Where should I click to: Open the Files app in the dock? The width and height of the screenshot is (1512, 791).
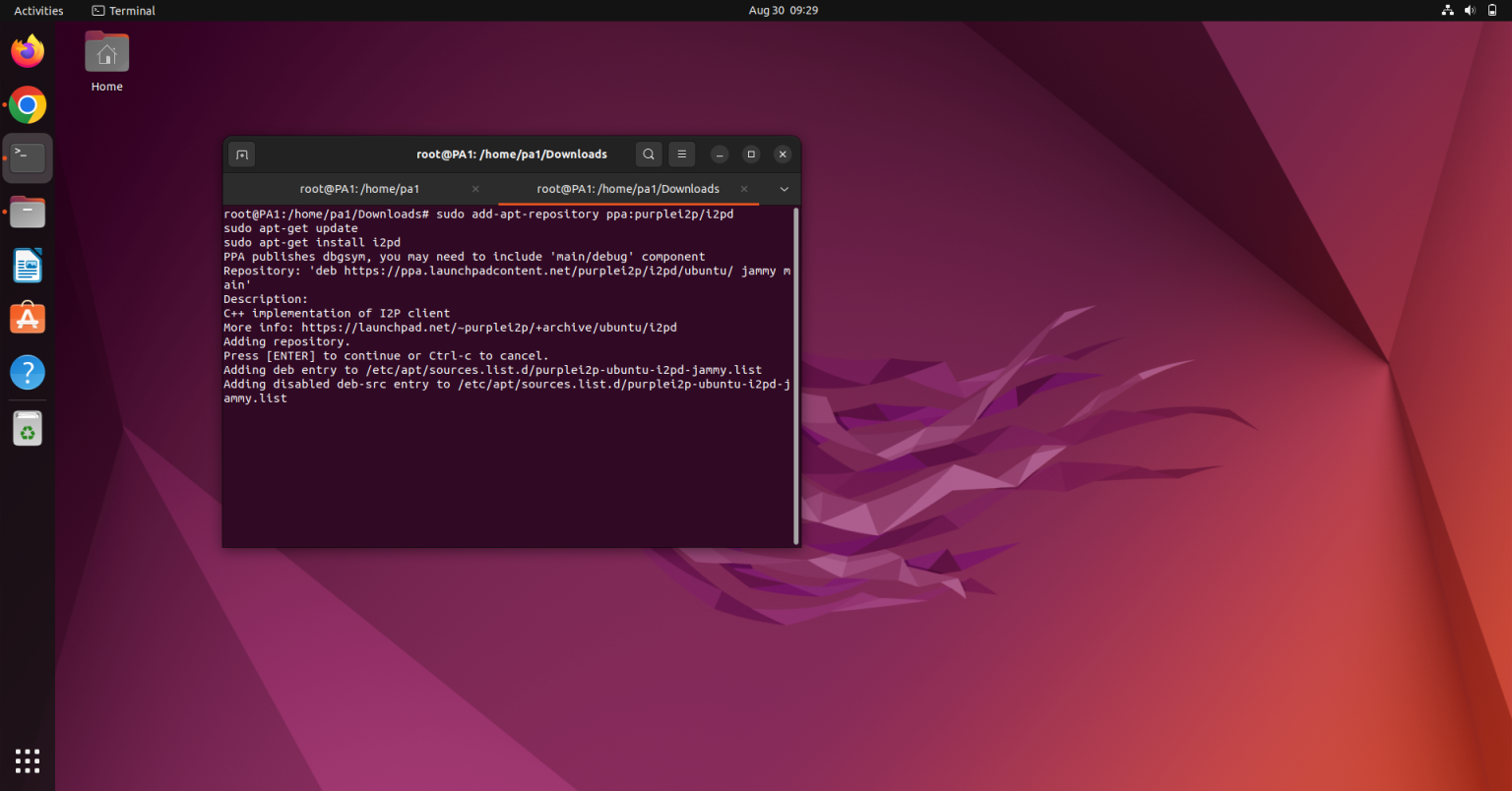pos(27,212)
